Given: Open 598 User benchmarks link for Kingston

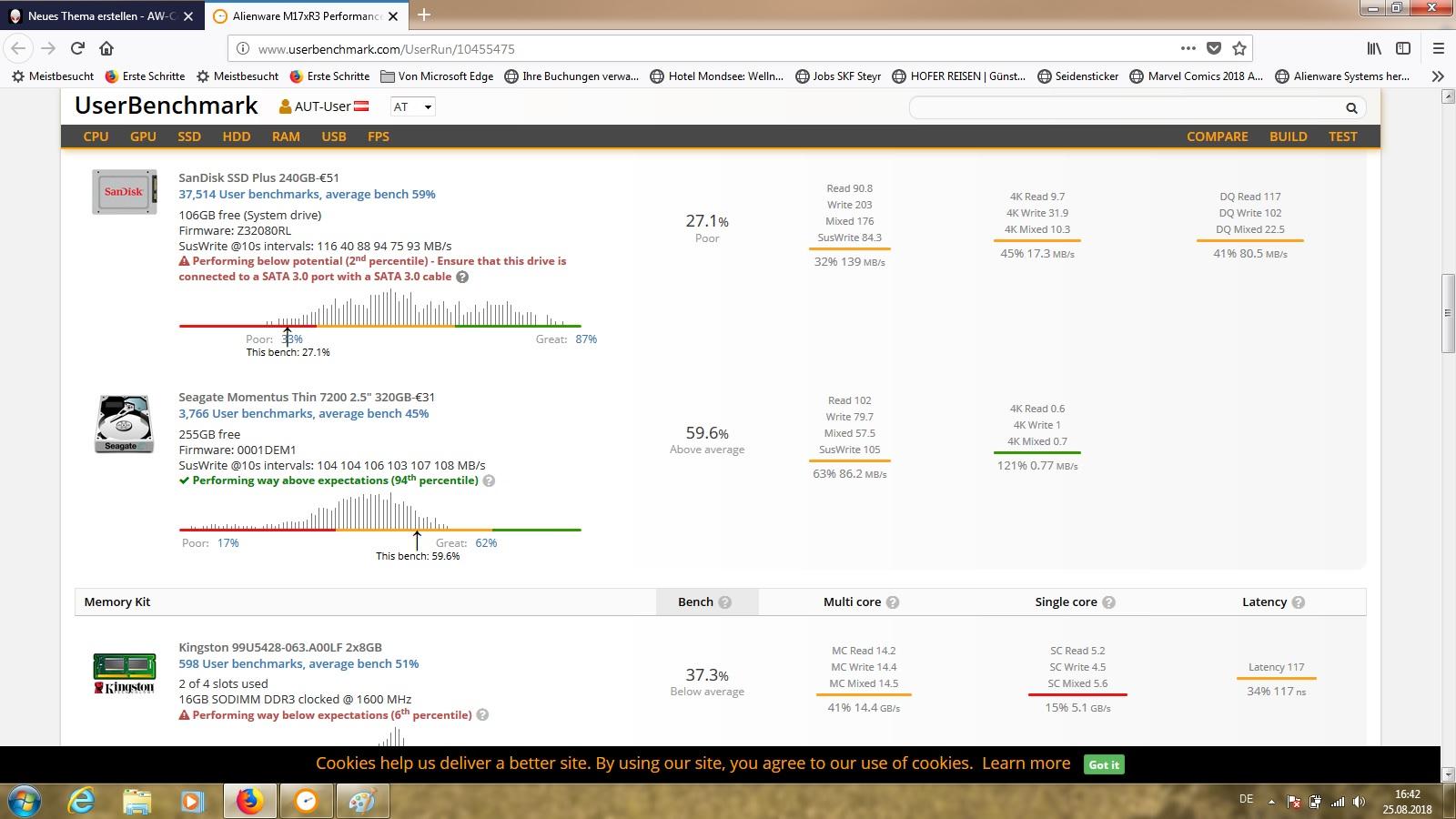Looking at the screenshot, I should tap(298, 663).
